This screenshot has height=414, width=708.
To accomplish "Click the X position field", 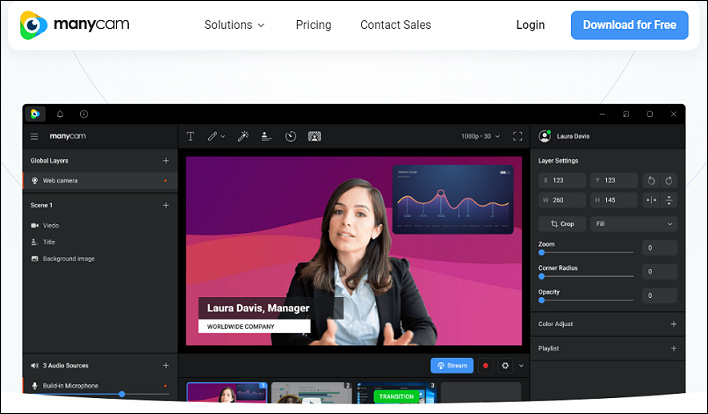I will pyautogui.click(x=562, y=180).
